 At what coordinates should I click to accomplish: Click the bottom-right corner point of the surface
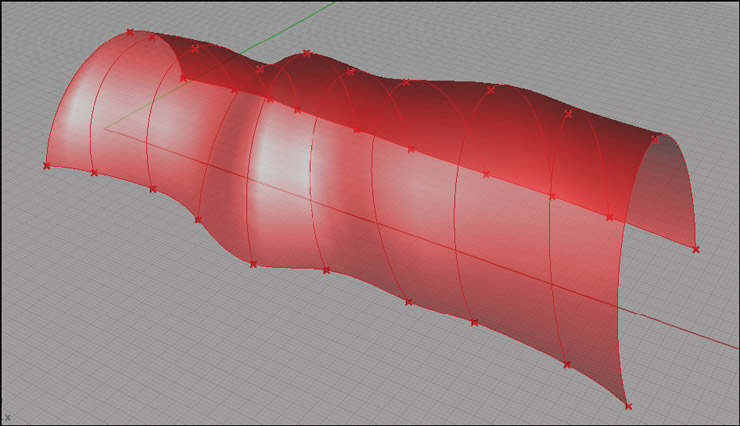pyautogui.click(x=628, y=406)
